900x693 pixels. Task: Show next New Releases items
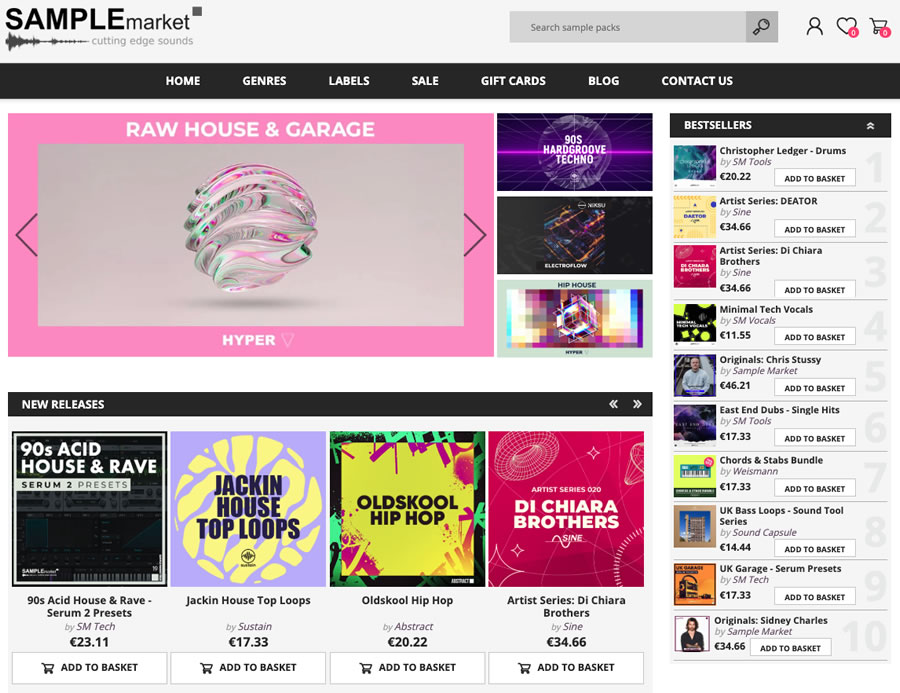coord(637,404)
